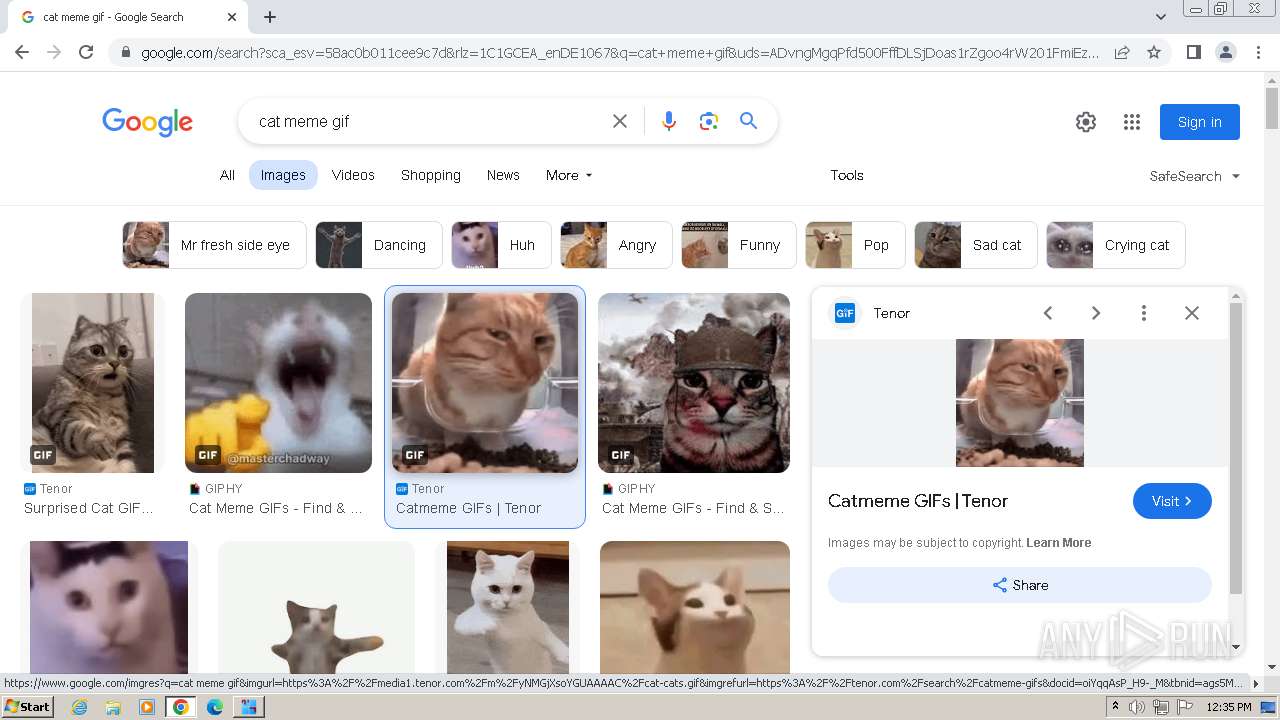Switch to the Shopping tab
This screenshot has height=720, width=1280.
point(431,175)
